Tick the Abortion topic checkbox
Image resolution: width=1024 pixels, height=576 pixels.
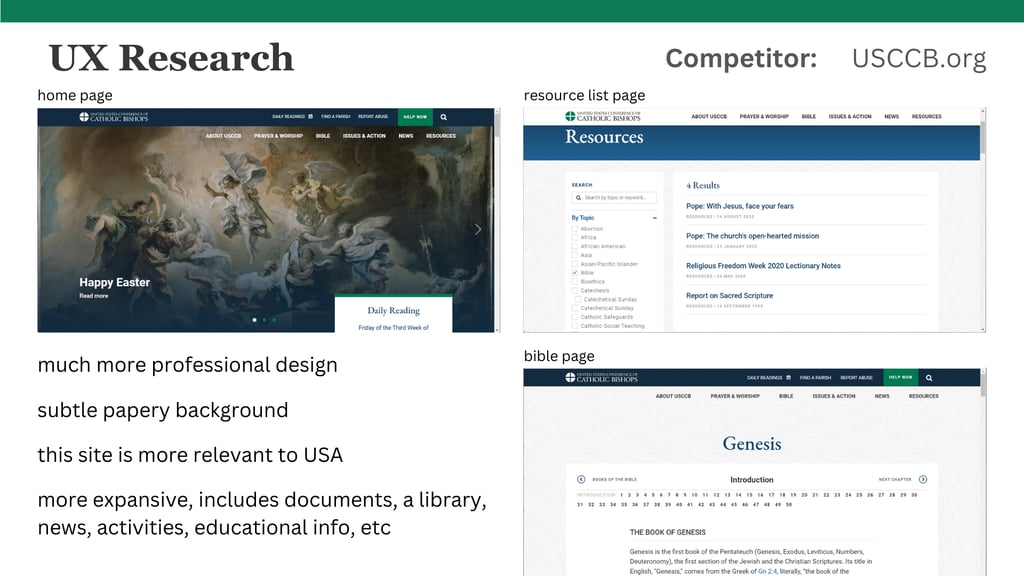[575, 229]
